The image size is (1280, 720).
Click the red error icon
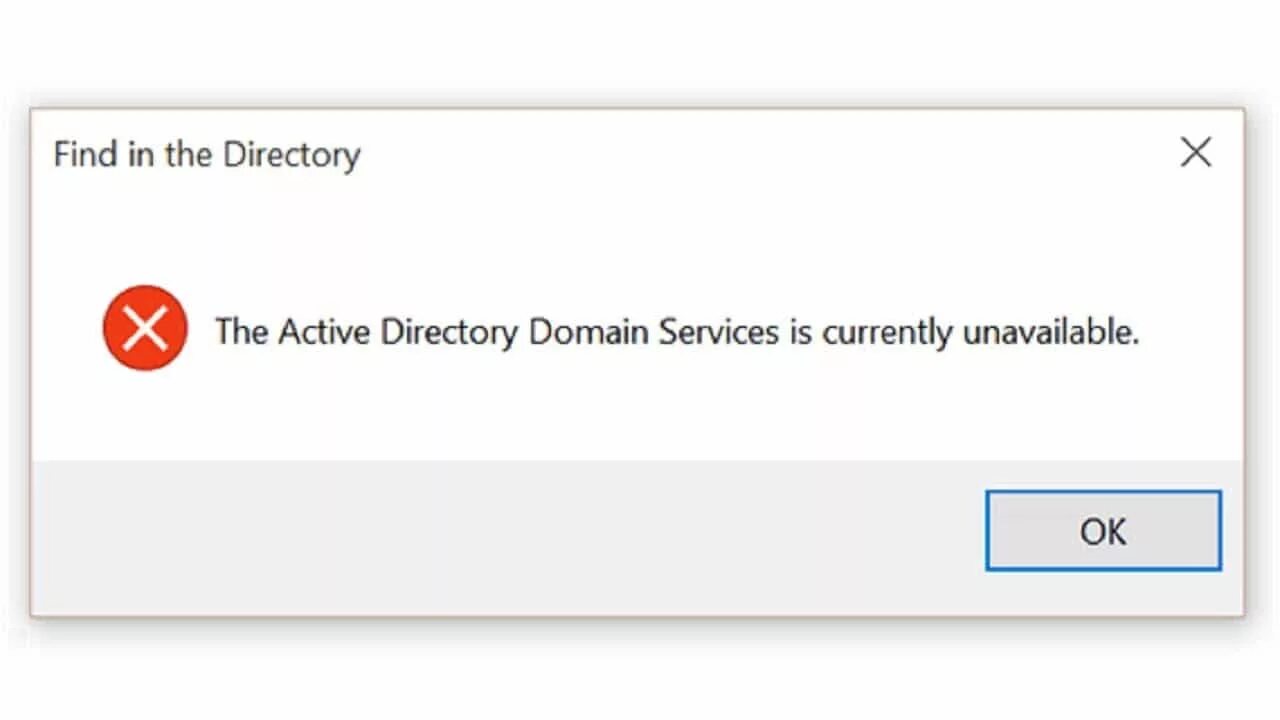pyautogui.click(x=145, y=329)
